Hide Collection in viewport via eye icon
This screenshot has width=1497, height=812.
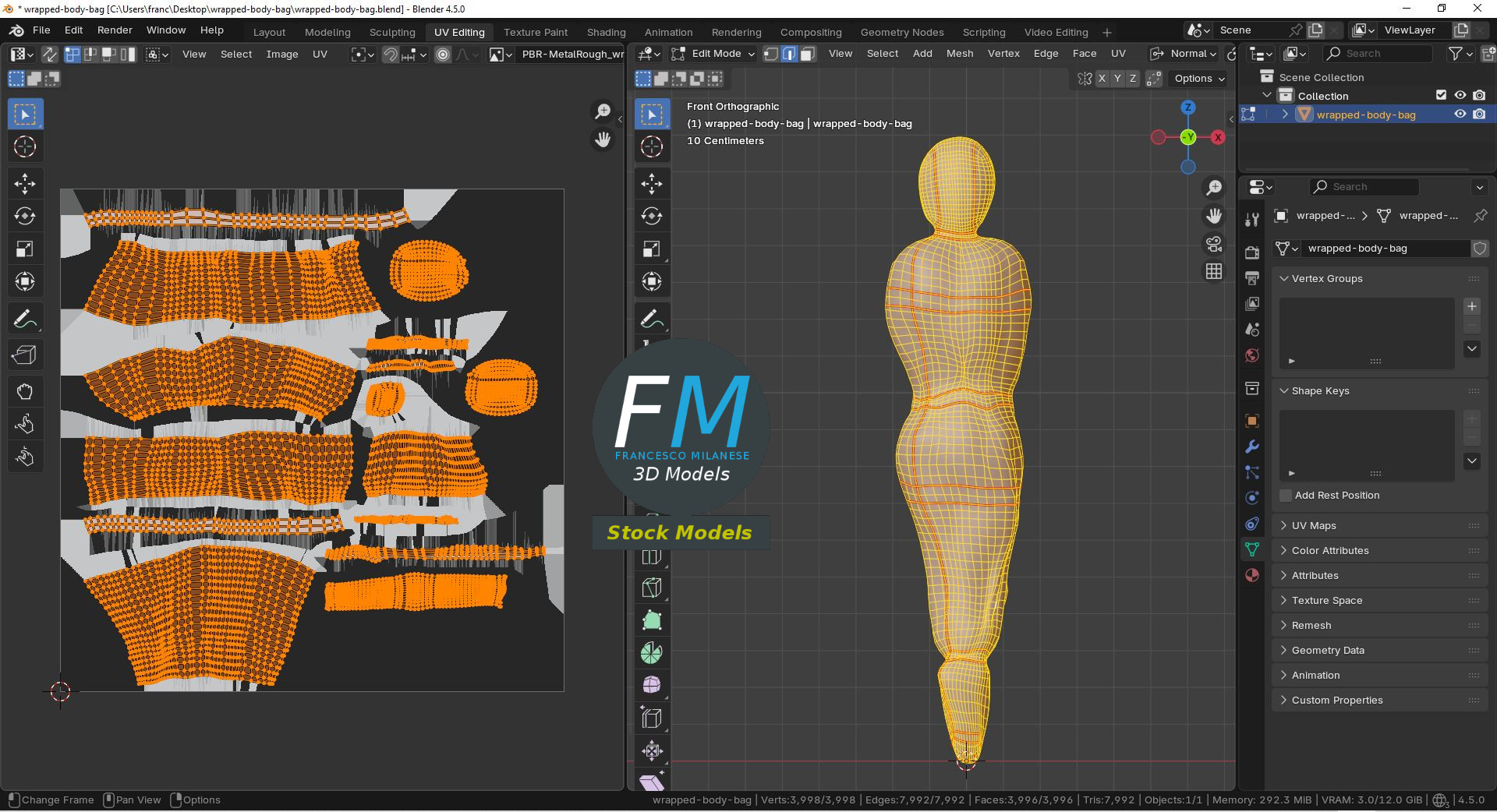pos(1460,95)
